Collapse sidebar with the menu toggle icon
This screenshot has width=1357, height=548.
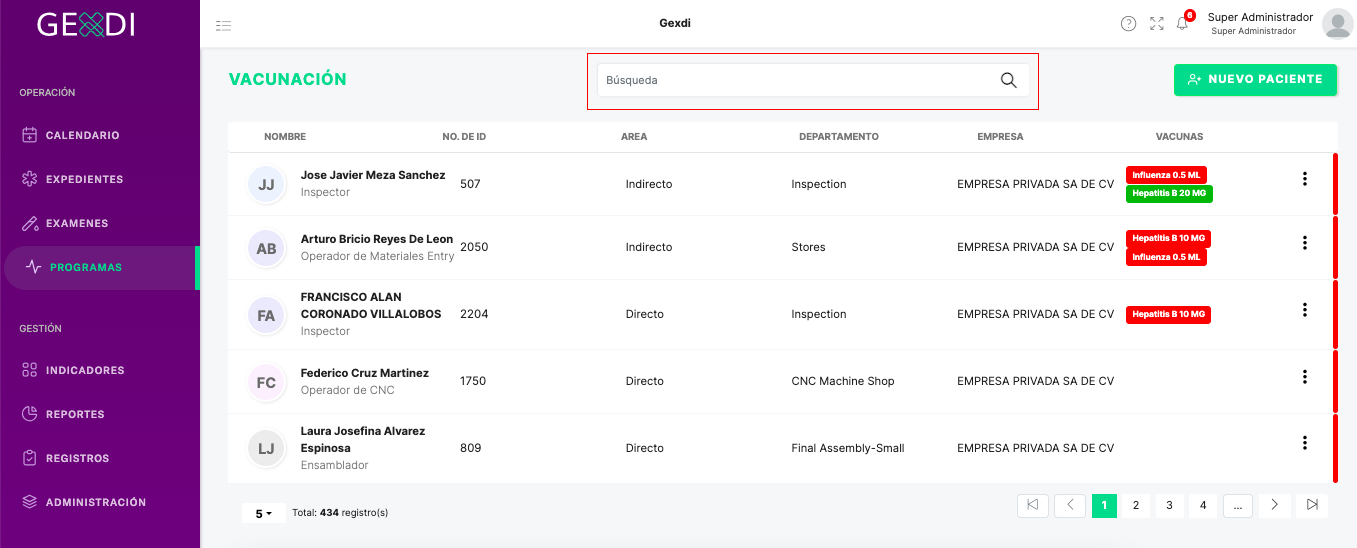click(x=224, y=25)
